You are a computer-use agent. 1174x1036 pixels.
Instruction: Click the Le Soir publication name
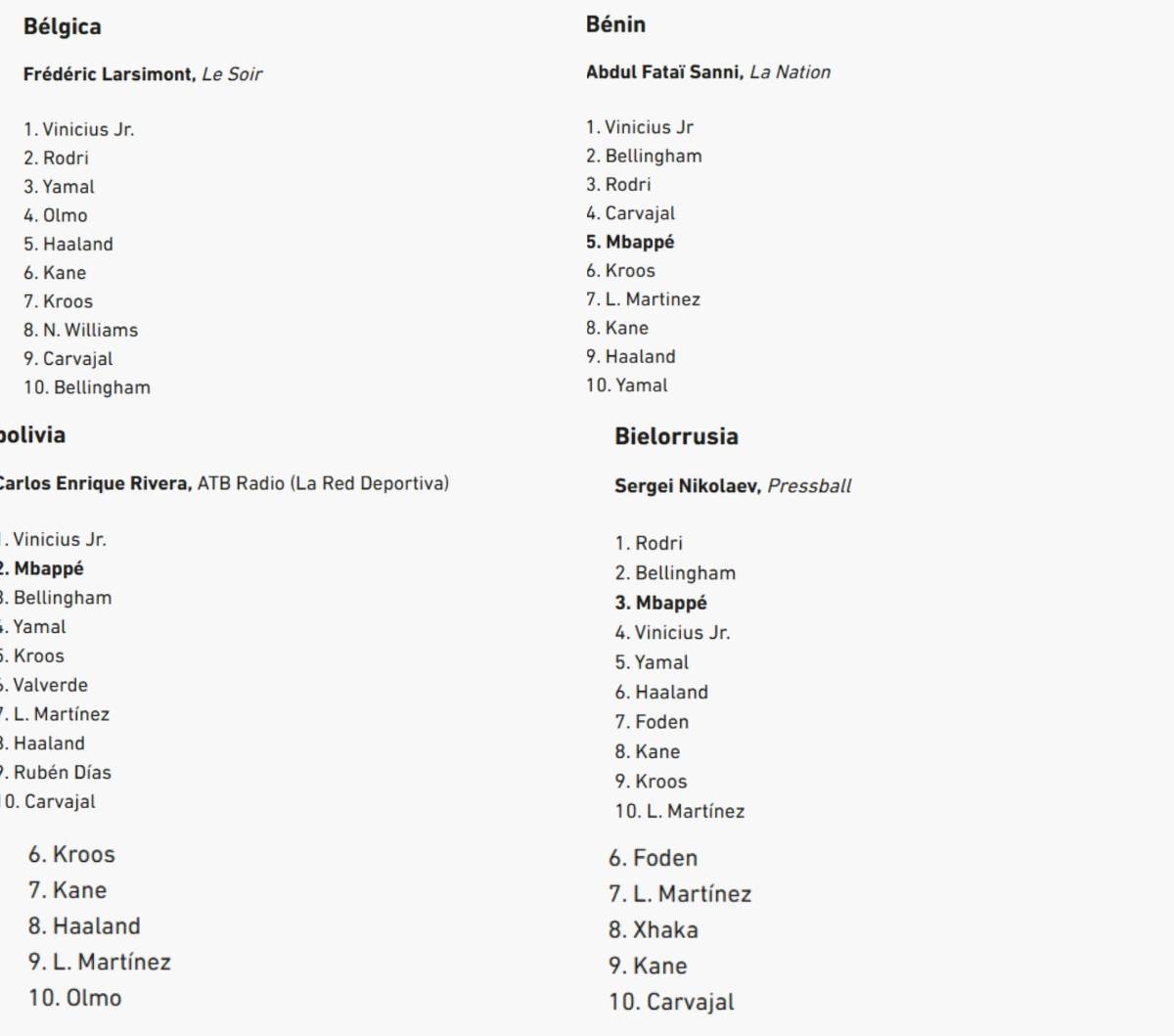point(232,74)
